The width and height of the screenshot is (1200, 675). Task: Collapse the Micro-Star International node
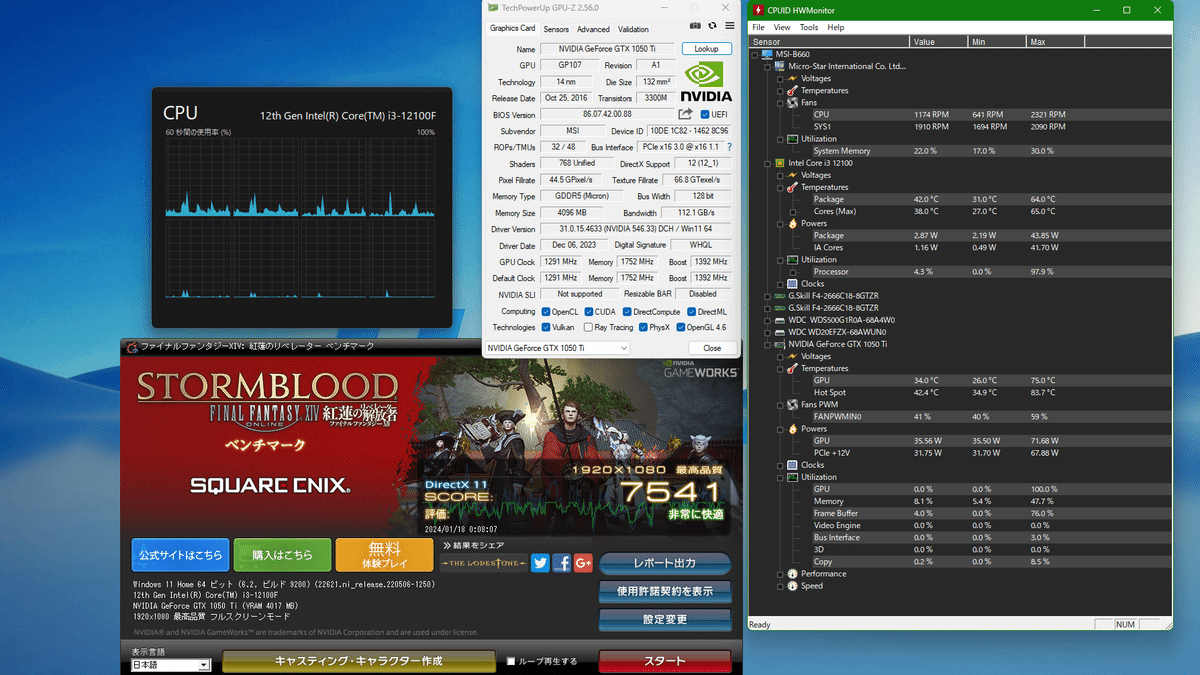(x=768, y=66)
